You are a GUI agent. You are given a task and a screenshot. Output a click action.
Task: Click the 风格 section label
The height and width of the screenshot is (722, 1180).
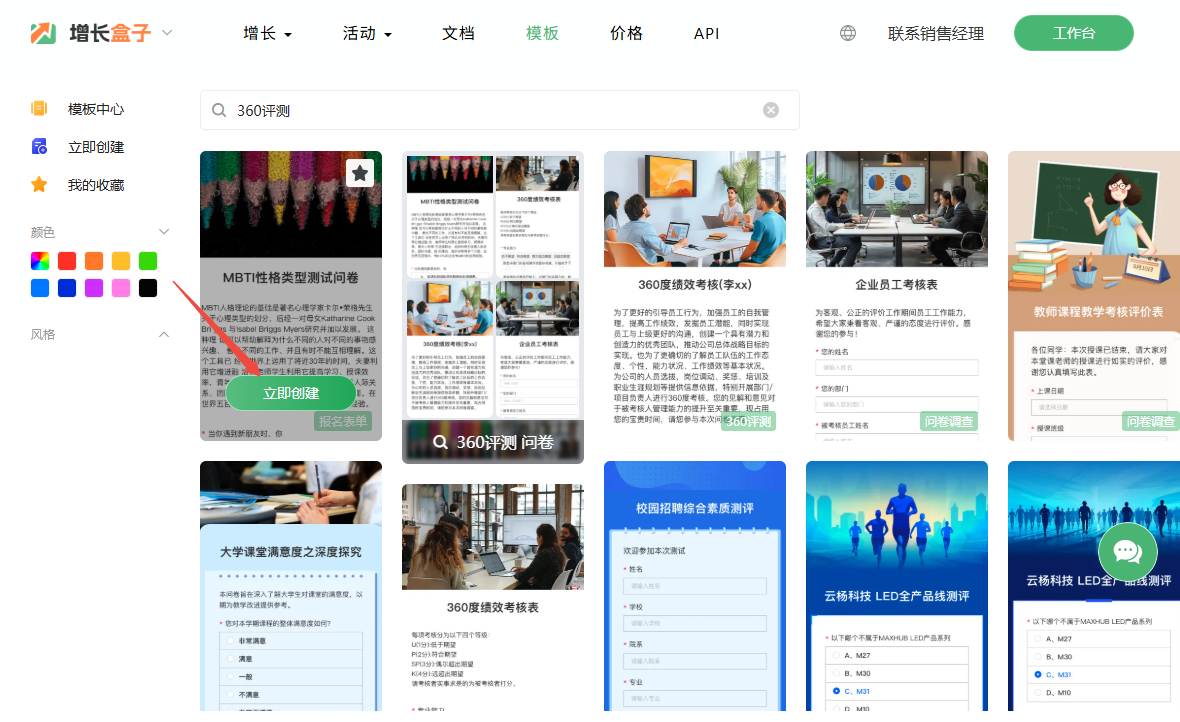pos(43,335)
